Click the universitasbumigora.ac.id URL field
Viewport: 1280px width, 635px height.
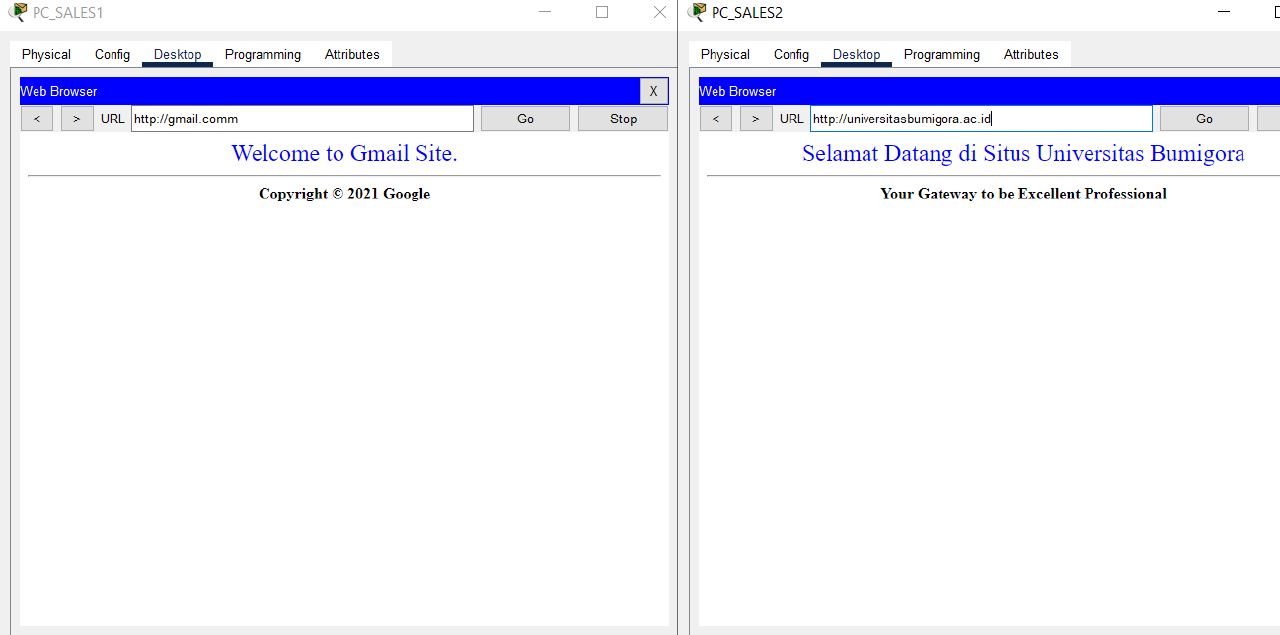pyautogui.click(x=980, y=118)
